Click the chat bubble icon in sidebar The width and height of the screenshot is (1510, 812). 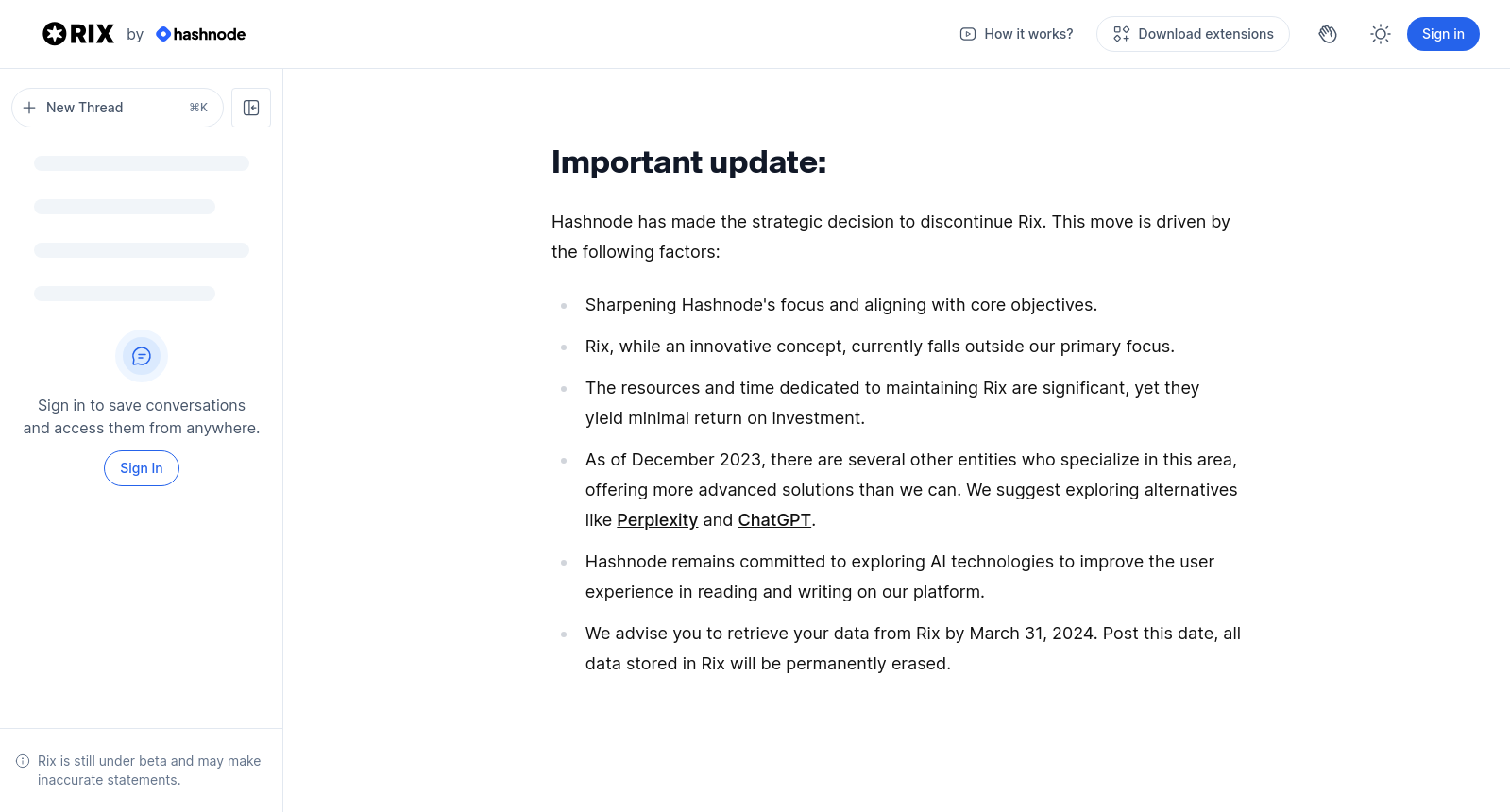click(142, 356)
